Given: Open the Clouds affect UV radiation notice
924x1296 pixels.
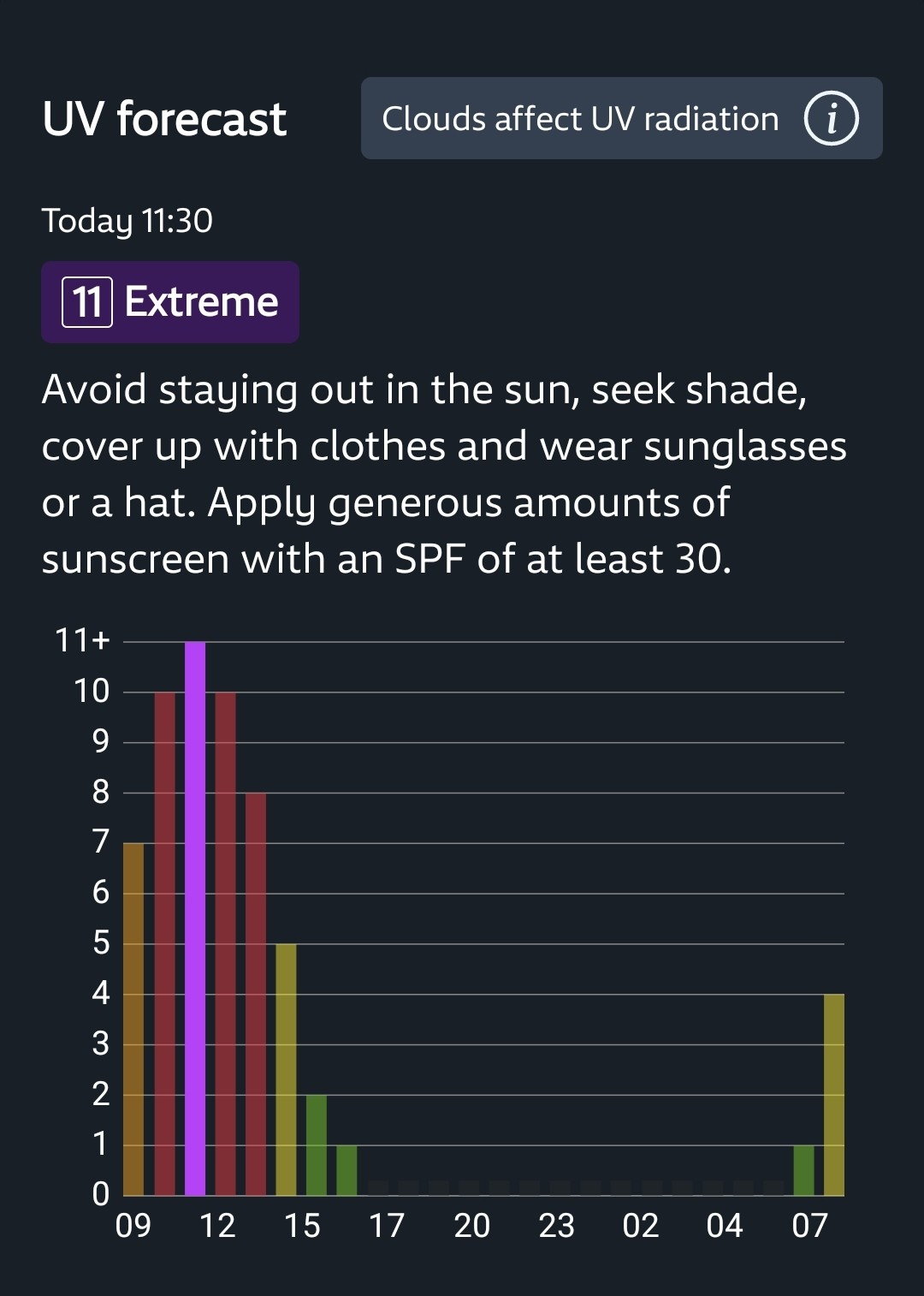Looking at the screenshot, I should click(621, 118).
